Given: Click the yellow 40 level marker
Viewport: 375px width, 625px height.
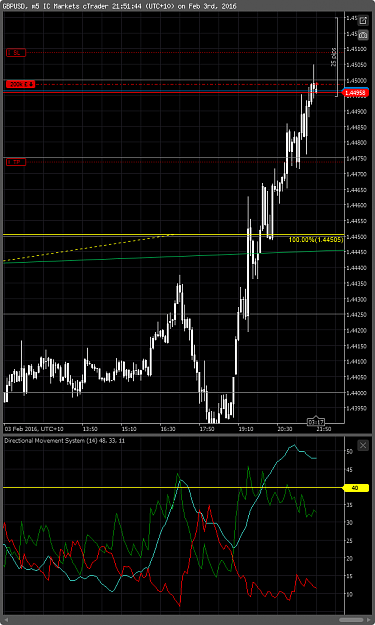Looking at the screenshot, I should coord(355,488).
